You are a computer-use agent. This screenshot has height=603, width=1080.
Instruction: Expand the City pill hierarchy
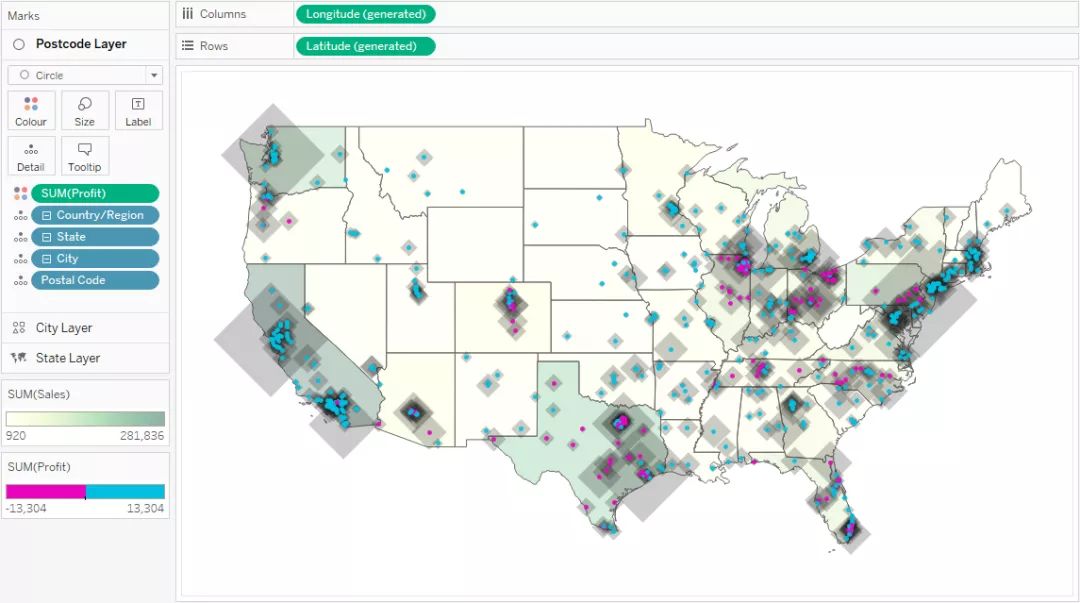pos(47,259)
